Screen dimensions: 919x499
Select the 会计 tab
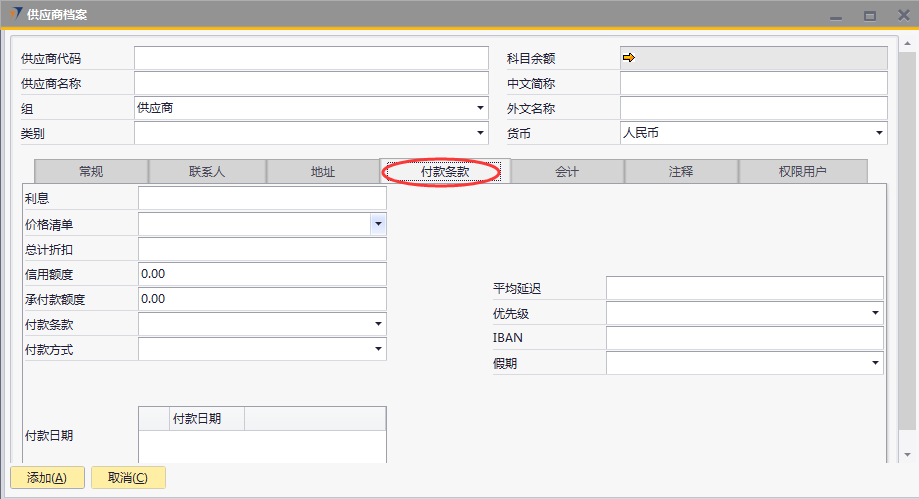[x=567, y=172]
